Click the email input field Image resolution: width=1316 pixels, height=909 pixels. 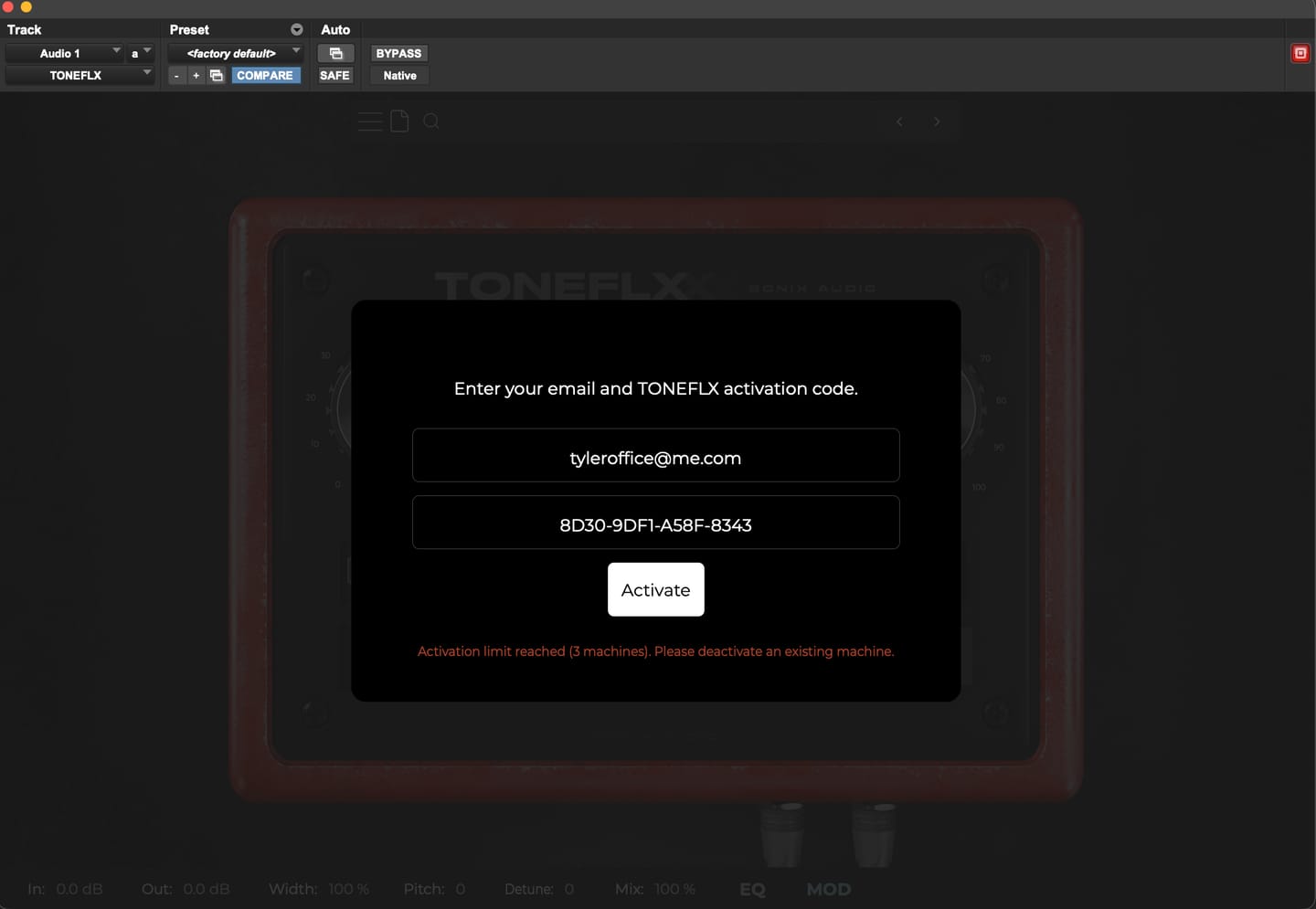pyautogui.click(x=656, y=455)
